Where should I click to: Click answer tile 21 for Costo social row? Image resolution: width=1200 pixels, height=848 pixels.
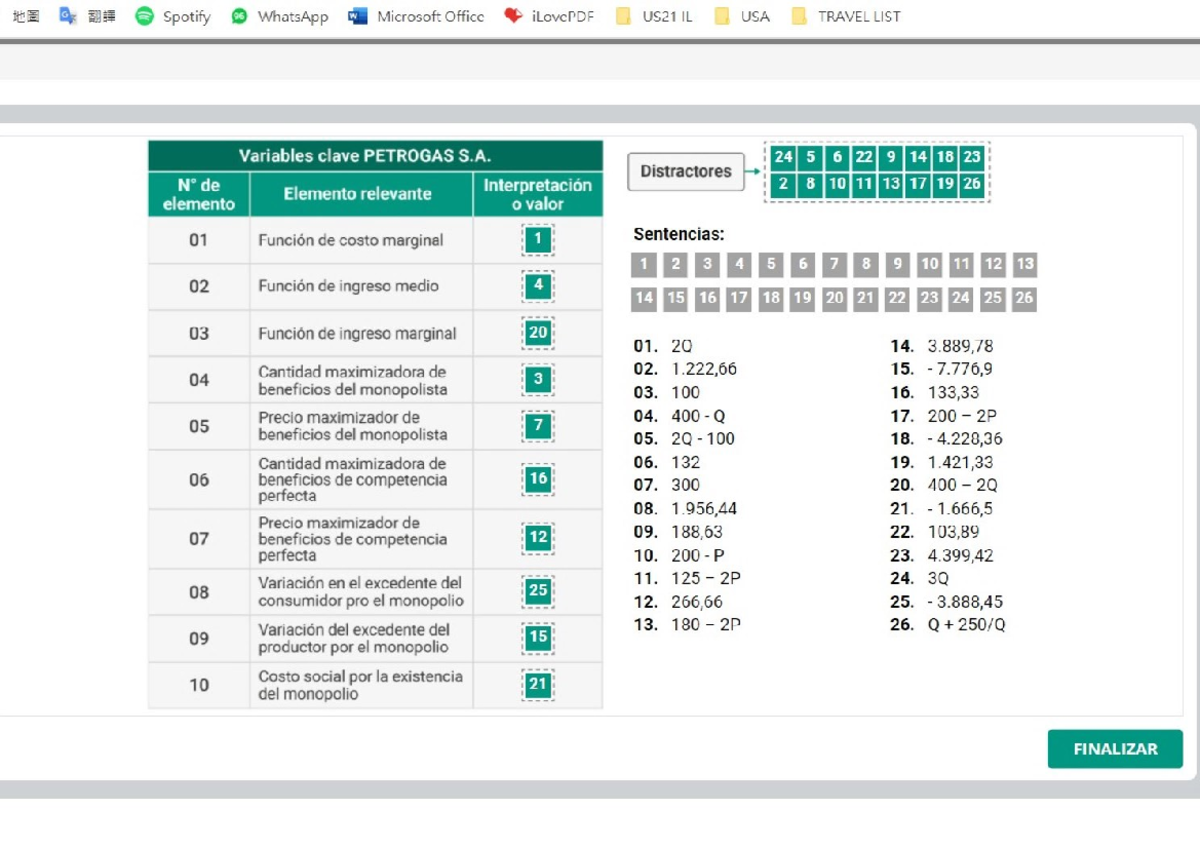pyautogui.click(x=538, y=684)
